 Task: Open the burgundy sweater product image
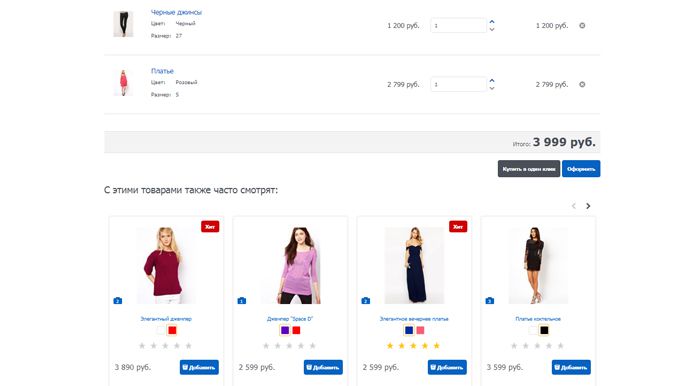pyautogui.click(x=166, y=265)
